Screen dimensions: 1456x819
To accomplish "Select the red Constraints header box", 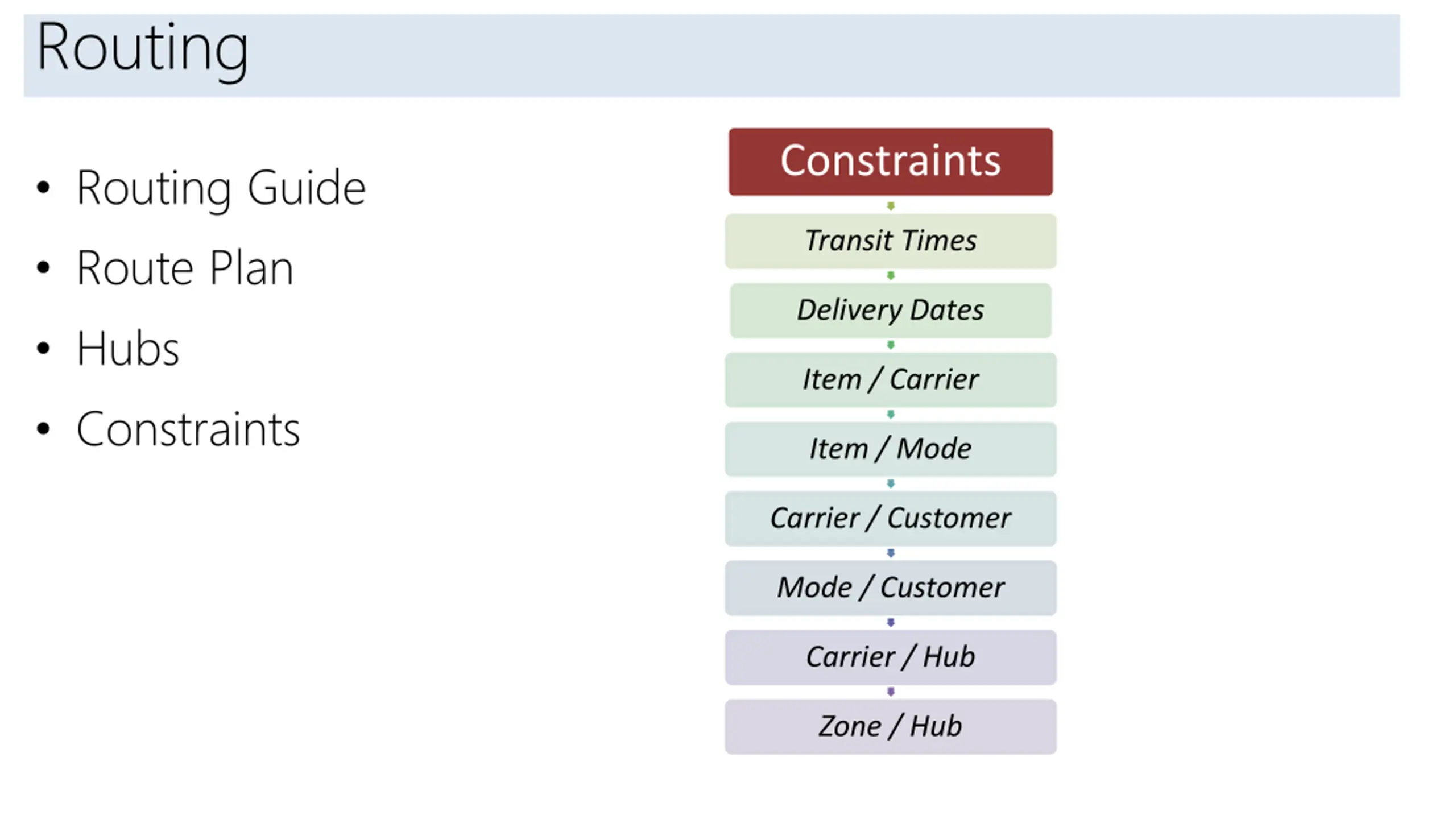I will pyautogui.click(x=891, y=162).
